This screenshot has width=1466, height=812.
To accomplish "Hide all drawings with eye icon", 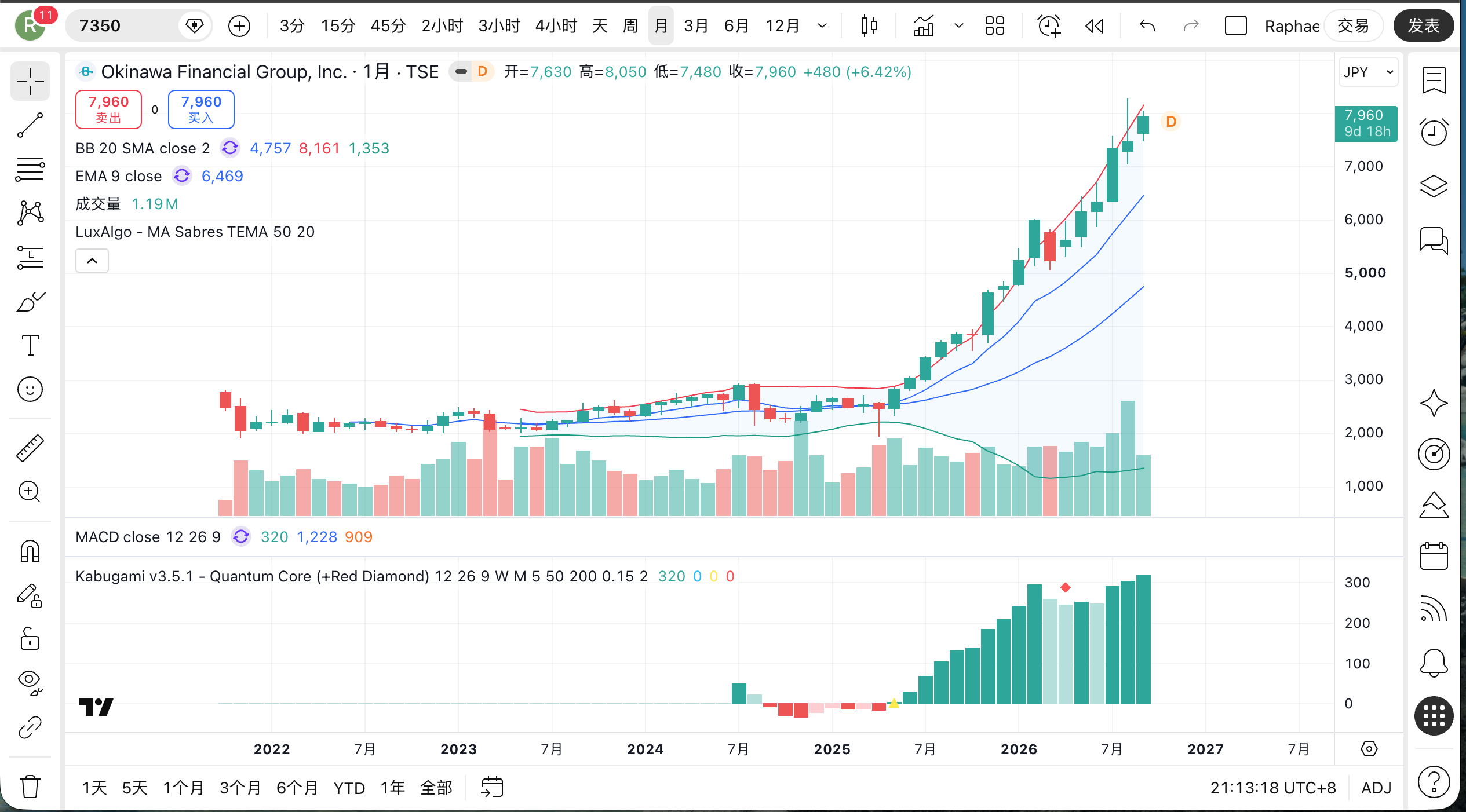I will tap(30, 683).
